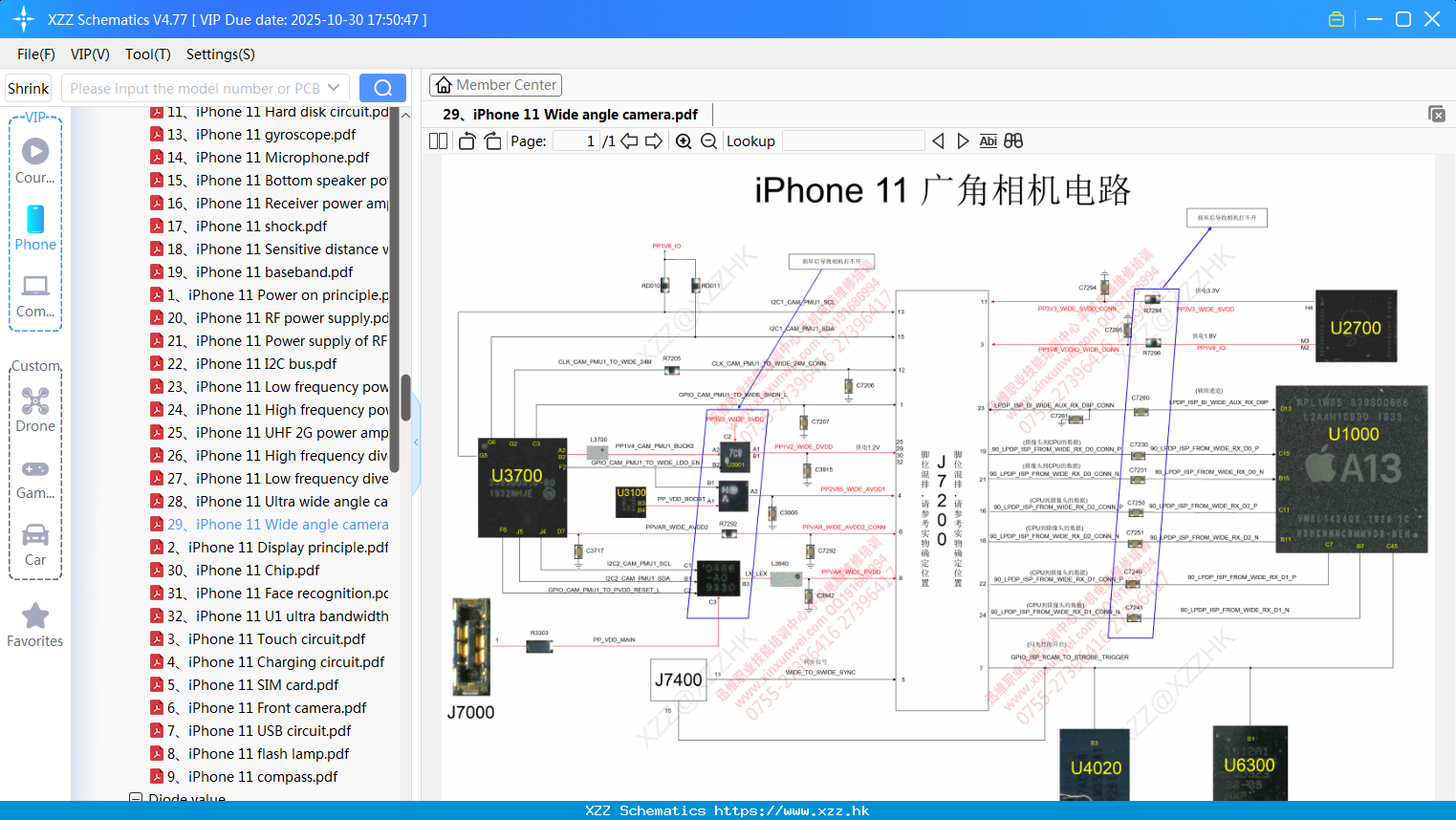Image resolution: width=1456 pixels, height=820 pixels.
Task: Rotate page counterclockwise
Action: click(x=467, y=141)
